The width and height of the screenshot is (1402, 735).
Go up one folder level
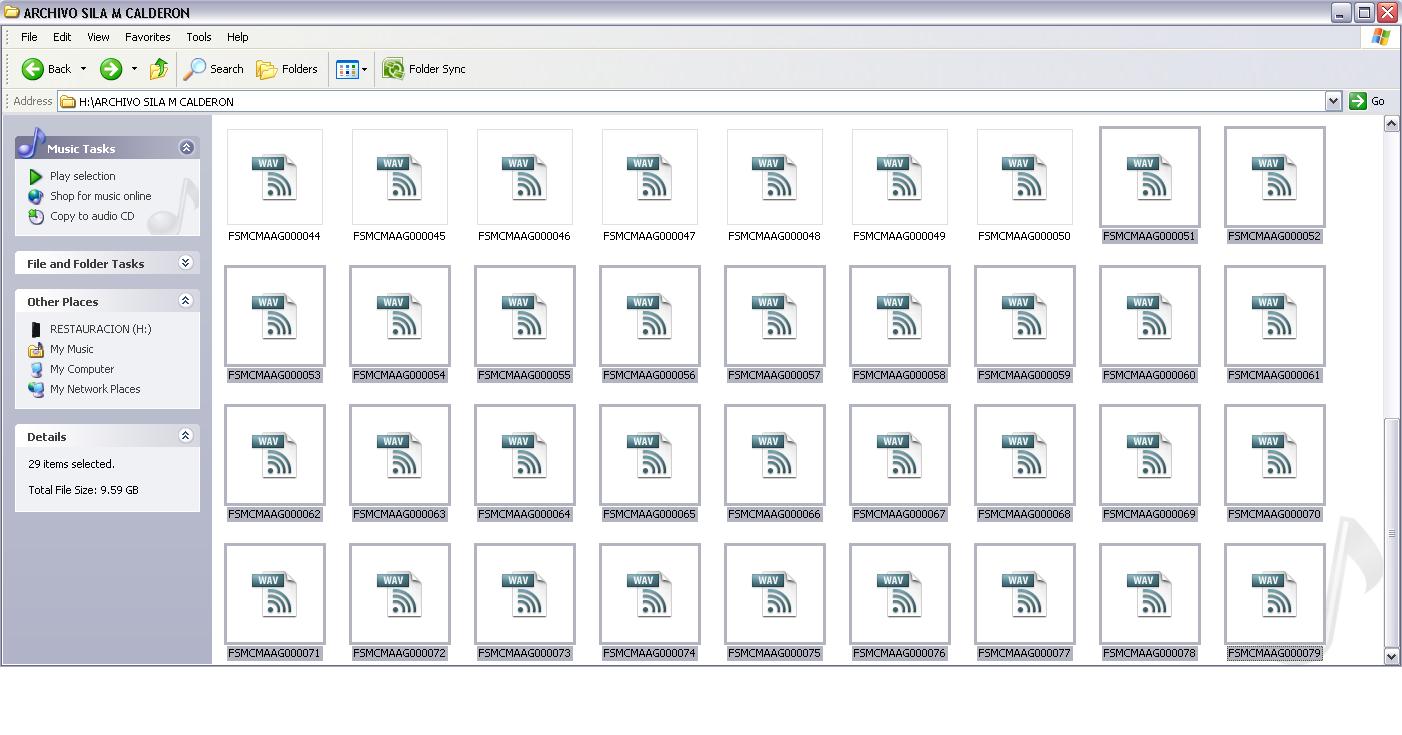[159, 69]
